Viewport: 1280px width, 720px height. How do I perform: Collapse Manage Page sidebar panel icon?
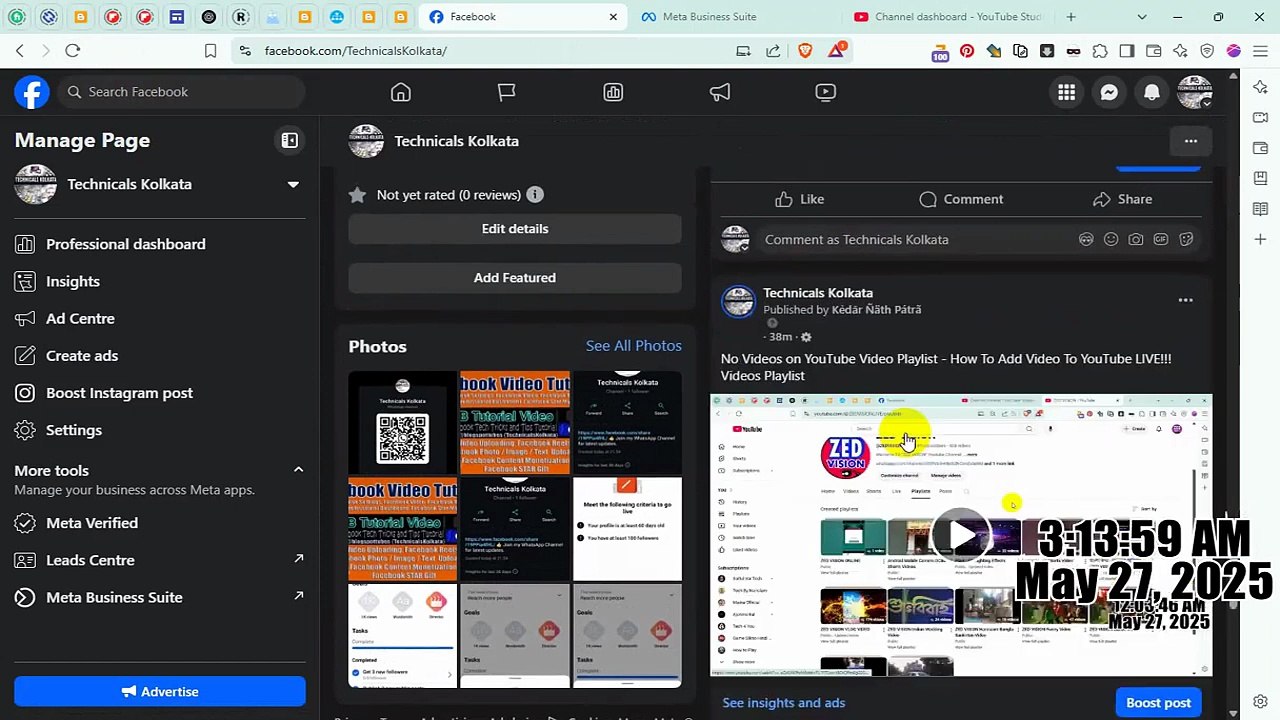point(290,141)
